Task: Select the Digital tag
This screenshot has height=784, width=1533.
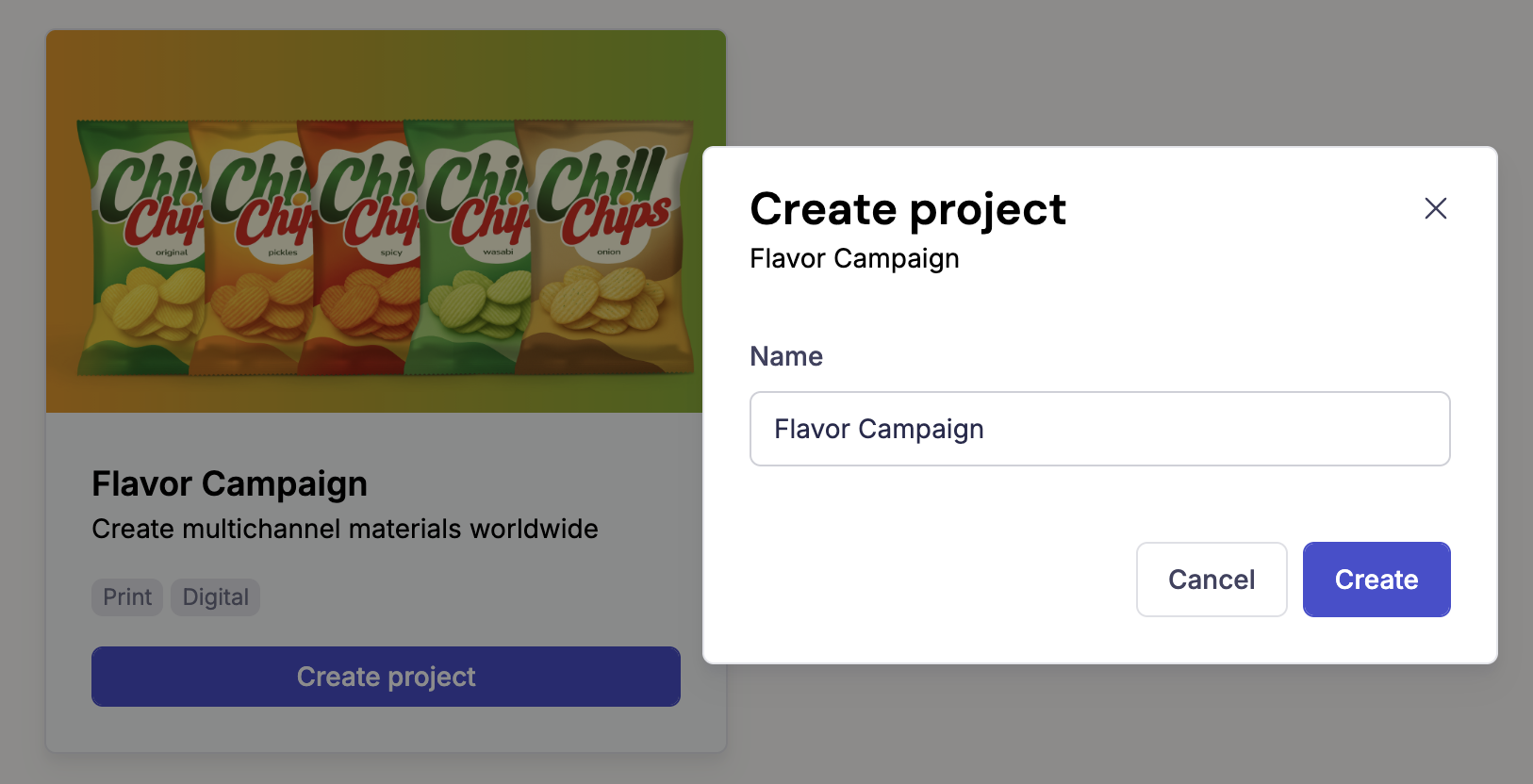Action: [x=214, y=596]
